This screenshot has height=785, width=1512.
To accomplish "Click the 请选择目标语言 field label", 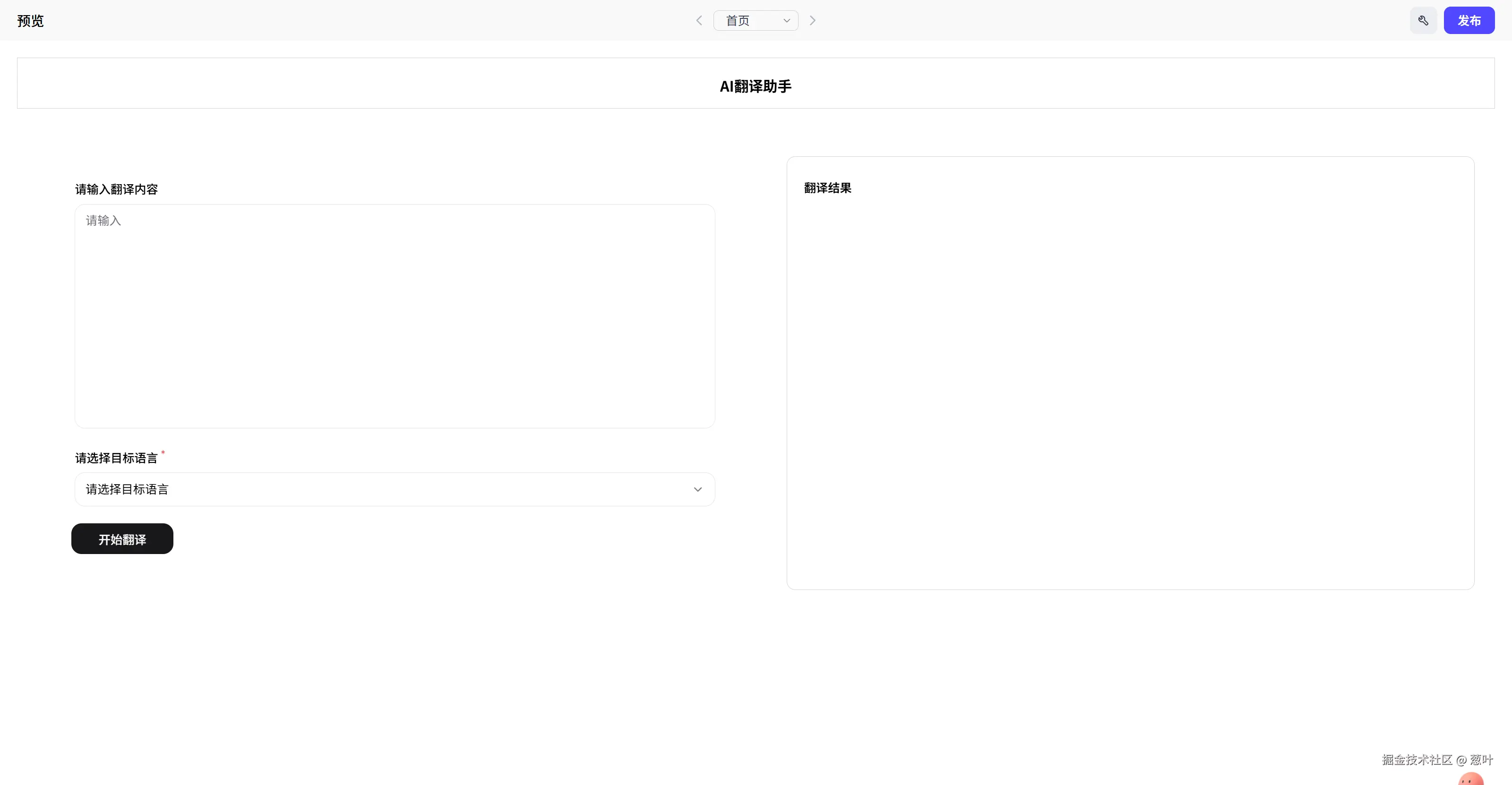I will 116,458.
